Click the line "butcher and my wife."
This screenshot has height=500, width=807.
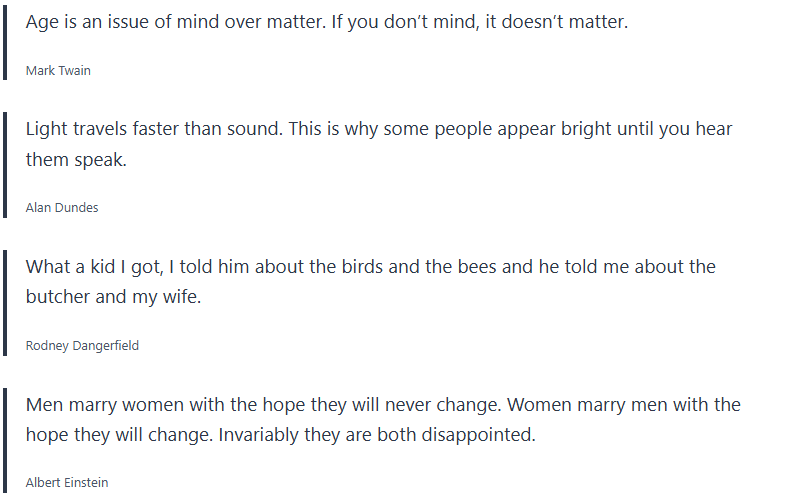click(113, 297)
